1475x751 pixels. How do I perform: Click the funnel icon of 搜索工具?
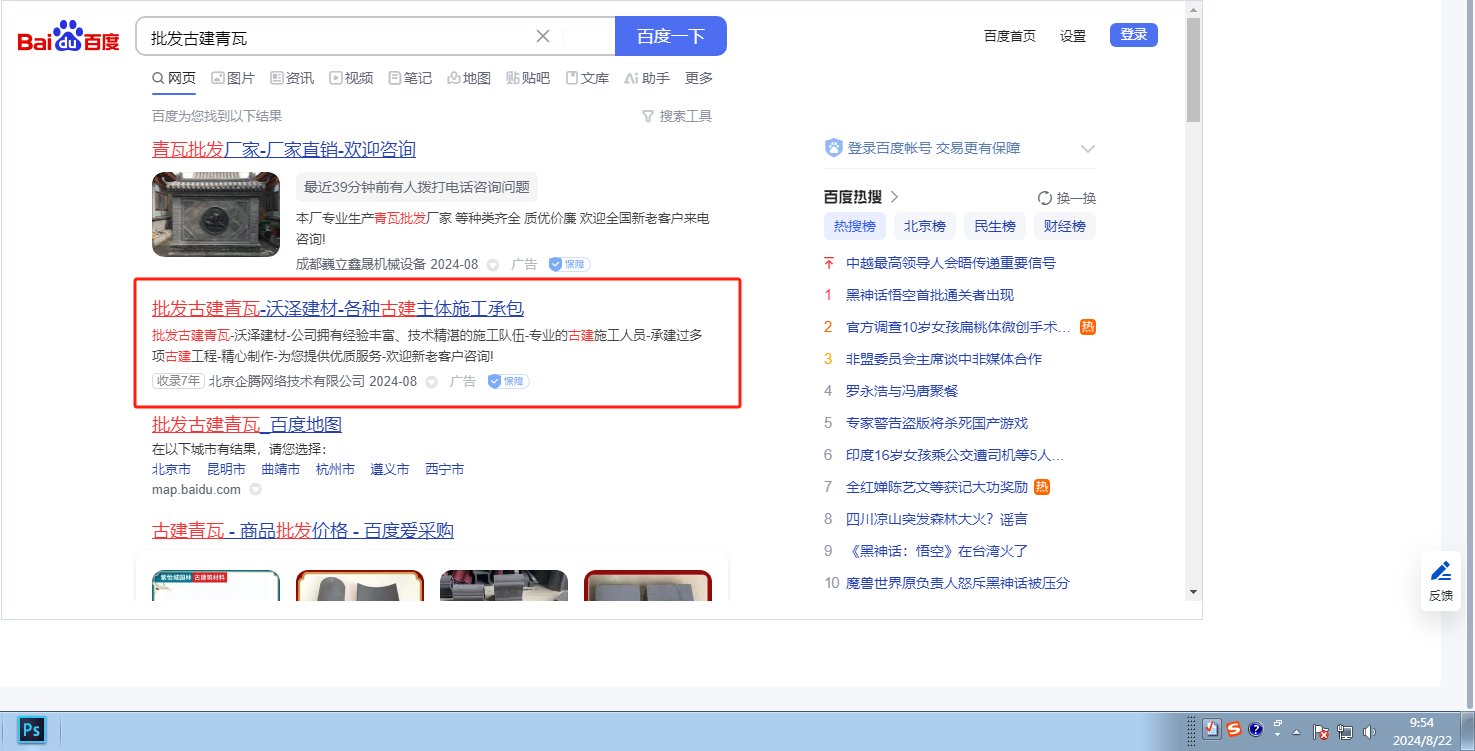point(648,116)
